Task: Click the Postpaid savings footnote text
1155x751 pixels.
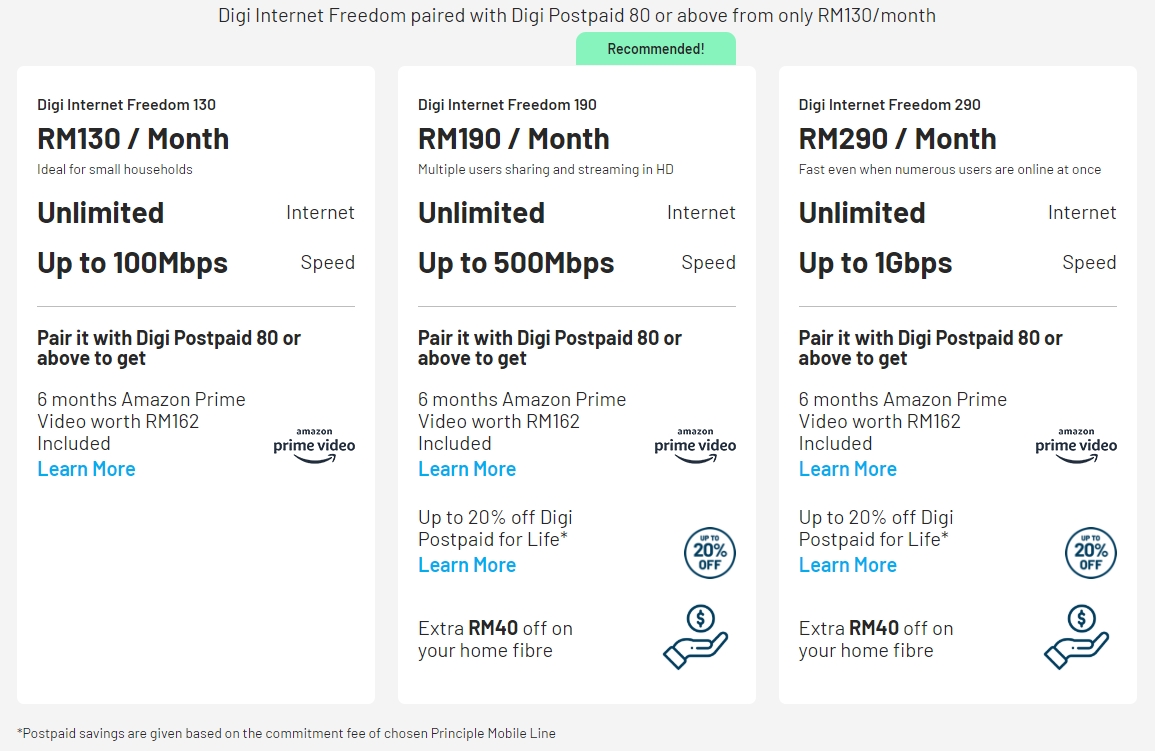Action: 286,733
